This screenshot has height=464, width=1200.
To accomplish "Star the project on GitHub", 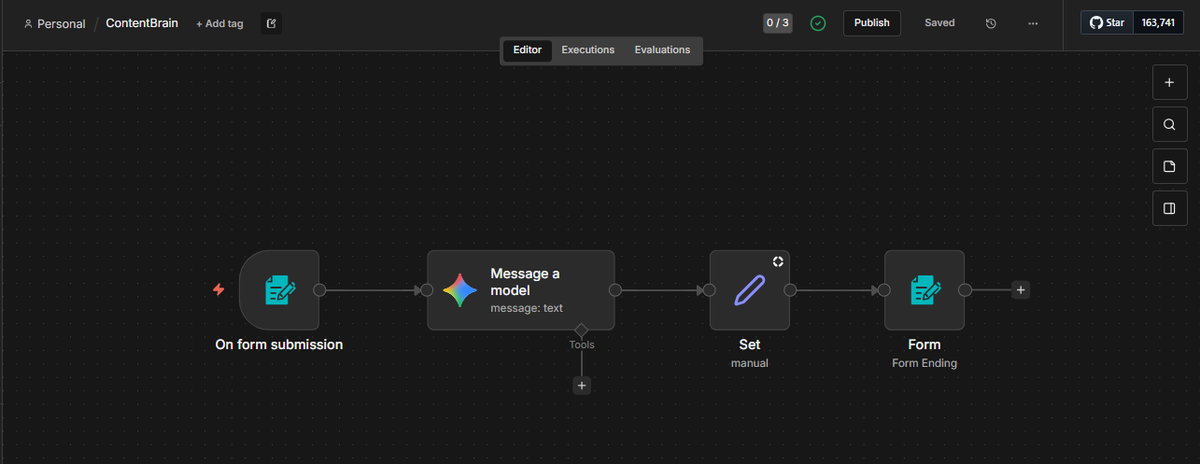I will 1106,23.
